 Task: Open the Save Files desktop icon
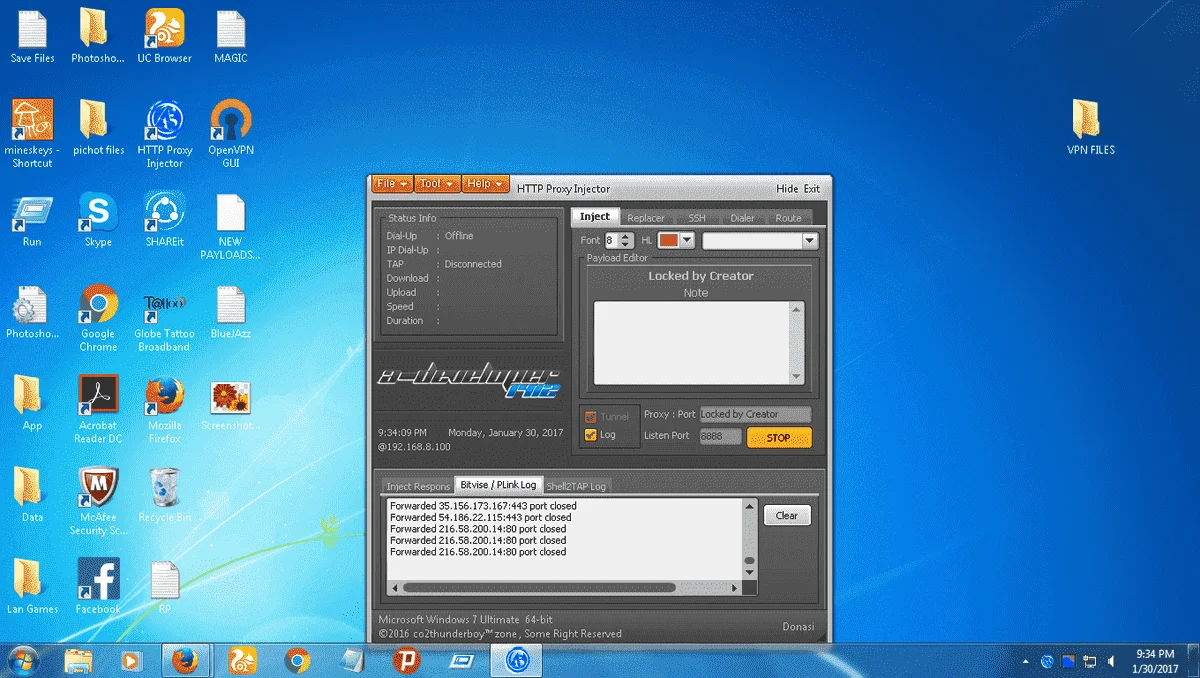(x=32, y=37)
